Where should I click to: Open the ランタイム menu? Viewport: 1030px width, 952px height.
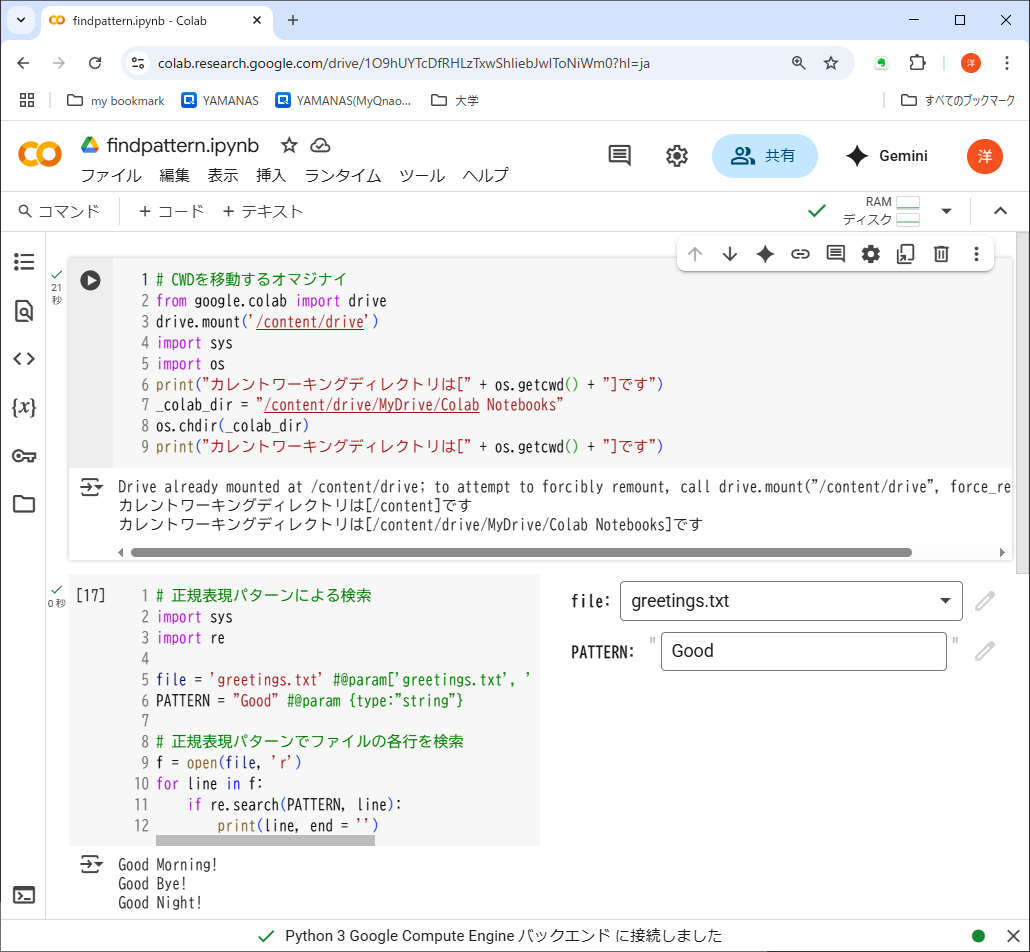click(x=343, y=175)
